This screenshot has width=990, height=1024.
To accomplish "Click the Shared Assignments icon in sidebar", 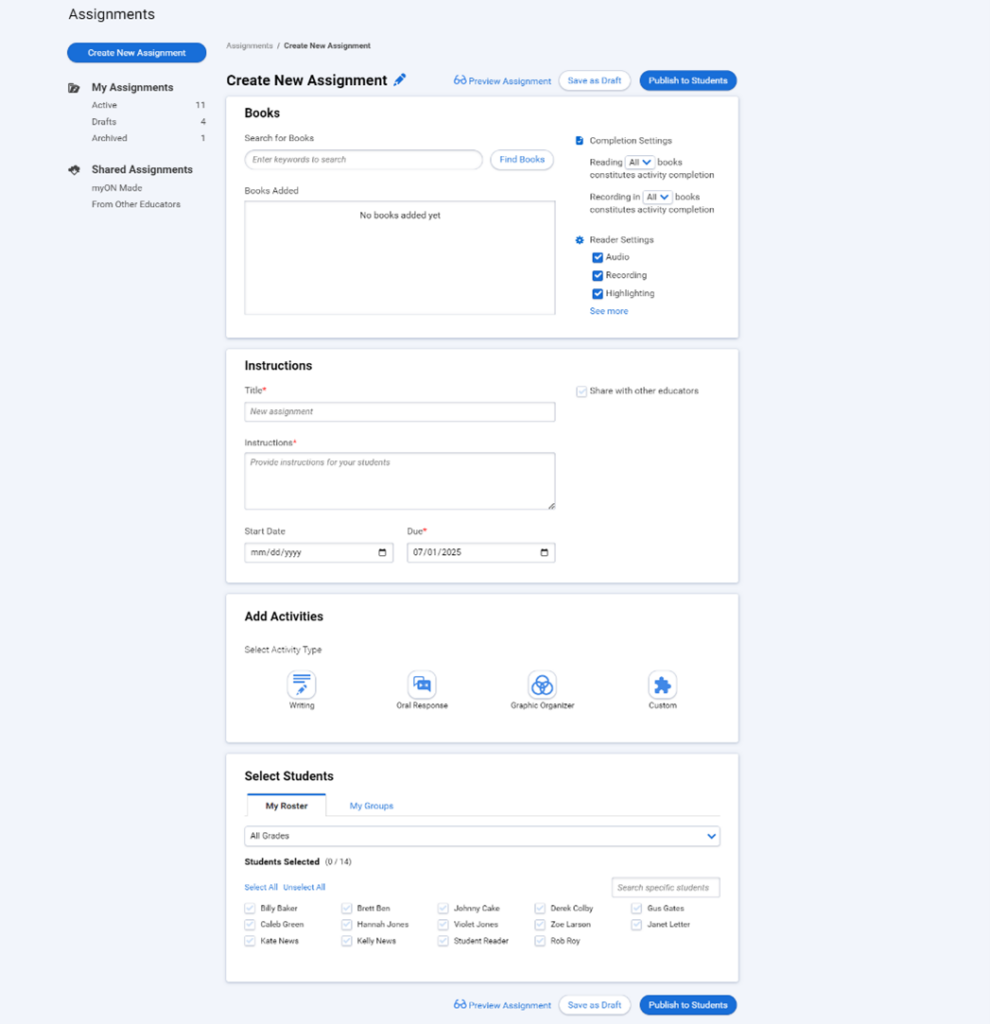I will pyautogui.click(x=74, y=170).
